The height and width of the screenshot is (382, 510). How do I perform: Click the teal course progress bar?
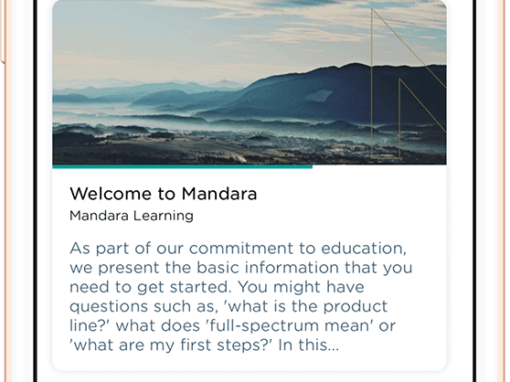click(x=182, y=167)
